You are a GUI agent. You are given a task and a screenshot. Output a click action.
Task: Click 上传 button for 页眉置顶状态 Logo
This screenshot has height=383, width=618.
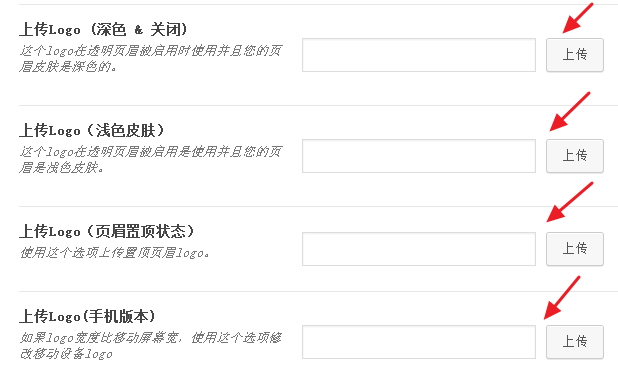pyautogui.click(x=575, y=249)
